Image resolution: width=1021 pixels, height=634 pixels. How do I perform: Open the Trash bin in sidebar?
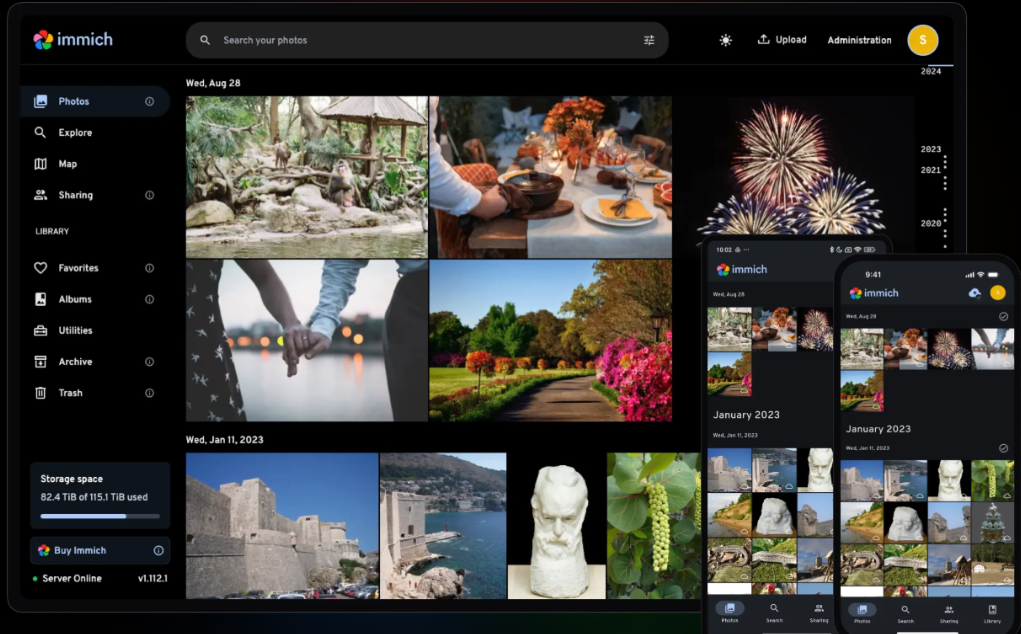pyautogui.click(x=69, y=393)
